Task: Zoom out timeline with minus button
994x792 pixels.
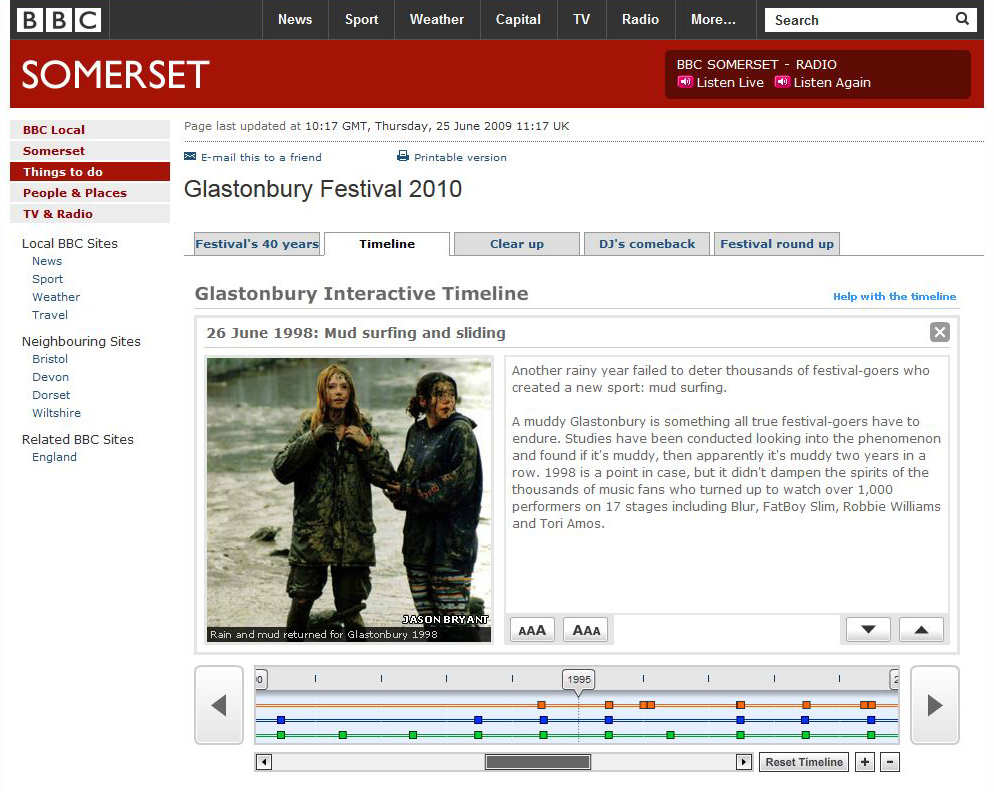Action: coord(890,762)
